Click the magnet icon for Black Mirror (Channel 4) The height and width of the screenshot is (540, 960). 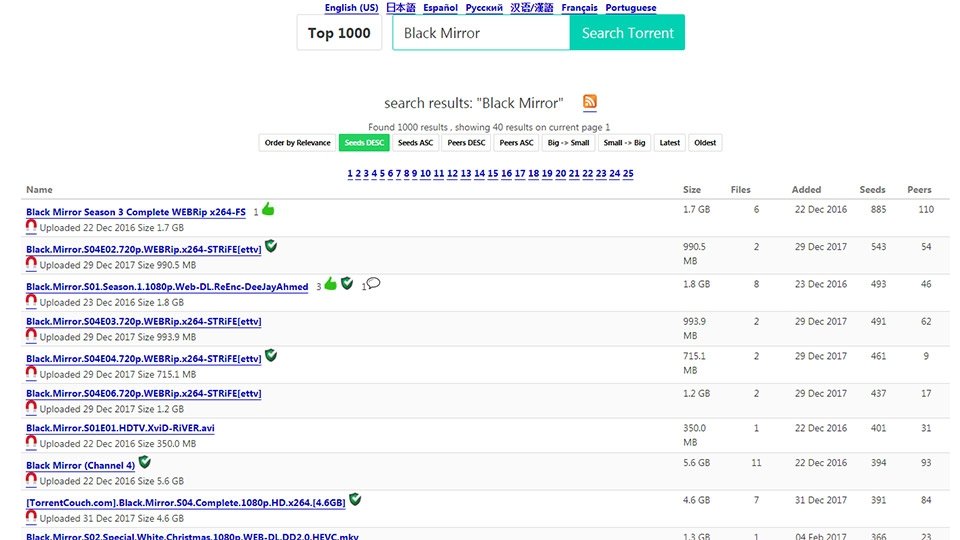tap(31, 479)
